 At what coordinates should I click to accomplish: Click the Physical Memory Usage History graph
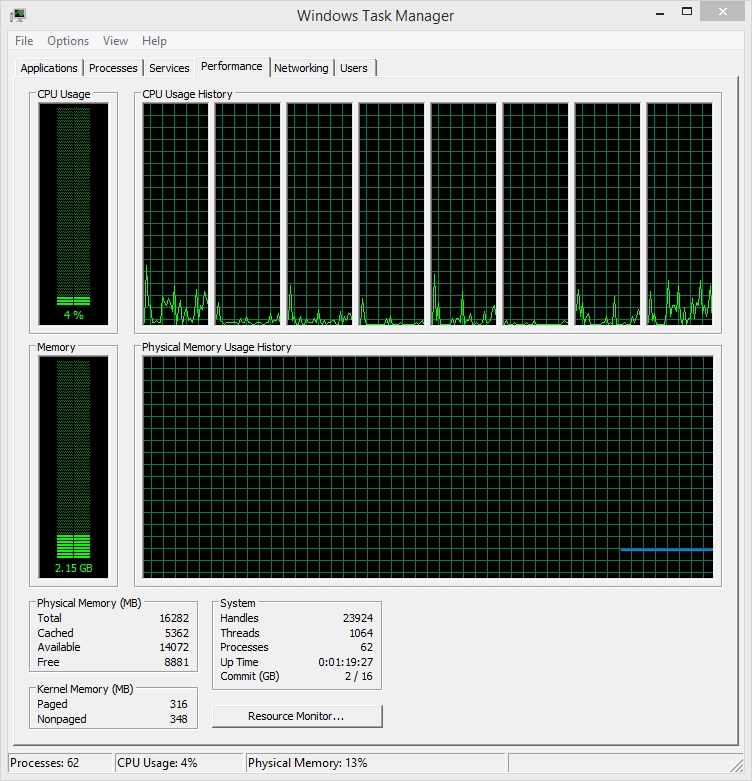(x=428, y=467)
